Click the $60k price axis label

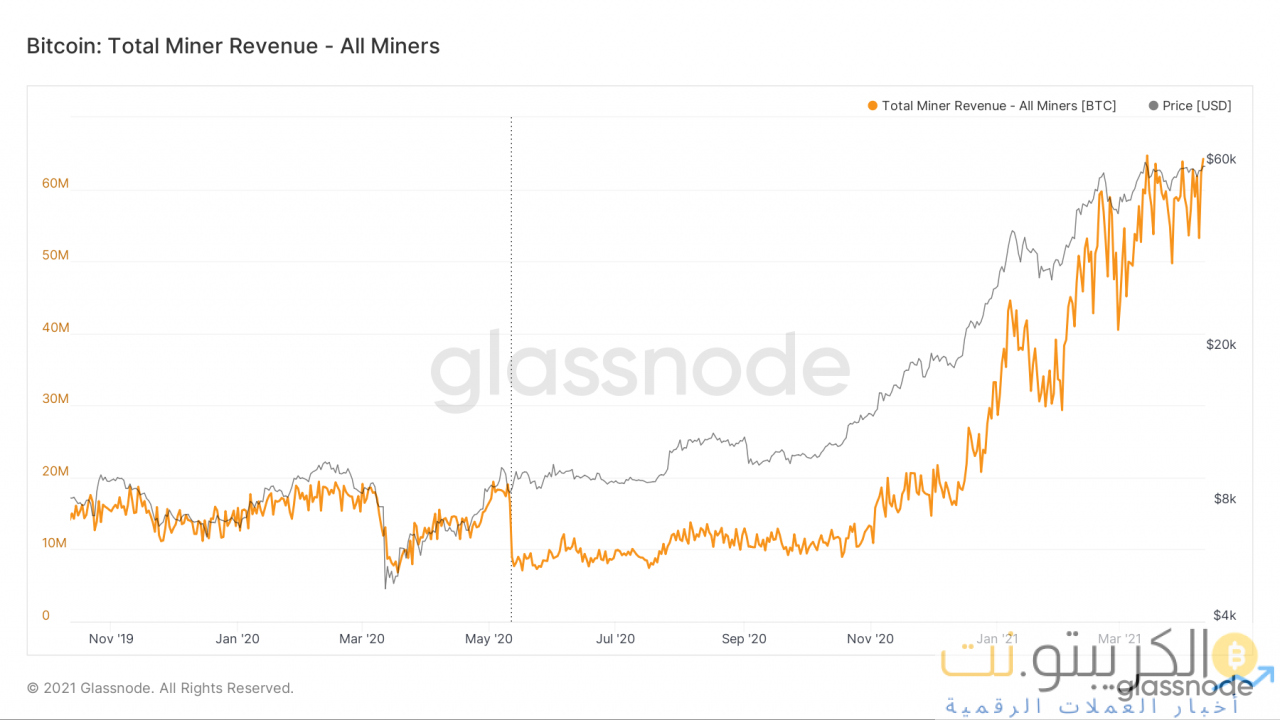click(1221, 159)
